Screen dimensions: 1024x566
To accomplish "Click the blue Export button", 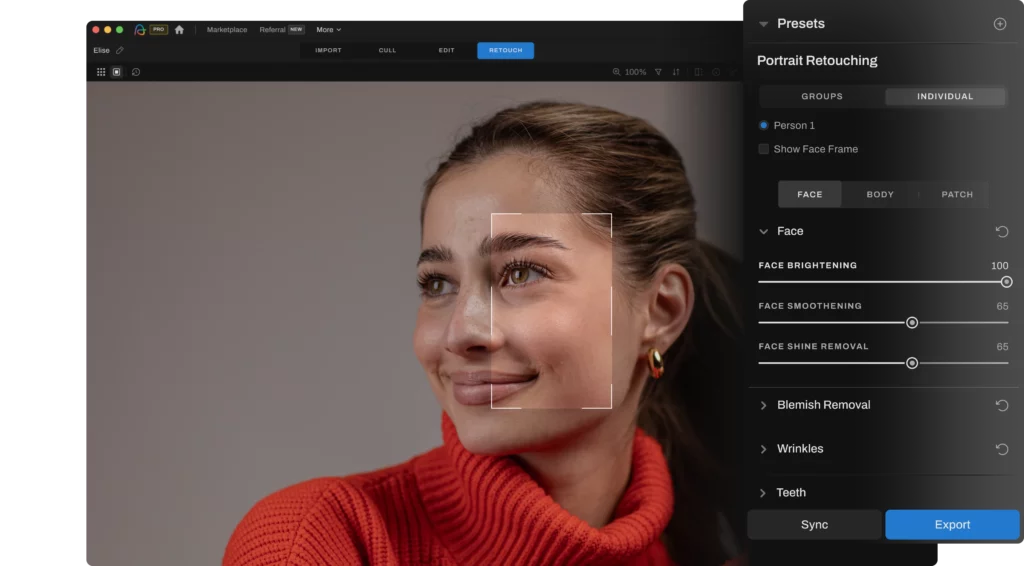I will click(x=952, y=525).
